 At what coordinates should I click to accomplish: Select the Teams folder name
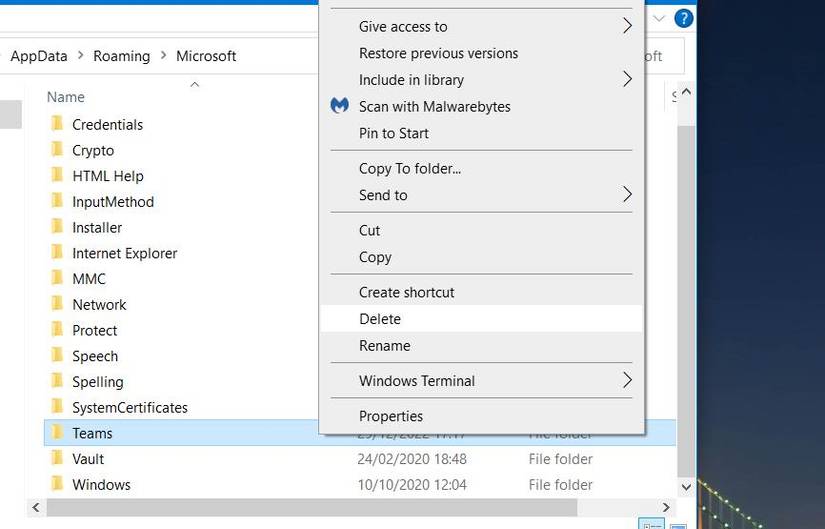(92, 433)
